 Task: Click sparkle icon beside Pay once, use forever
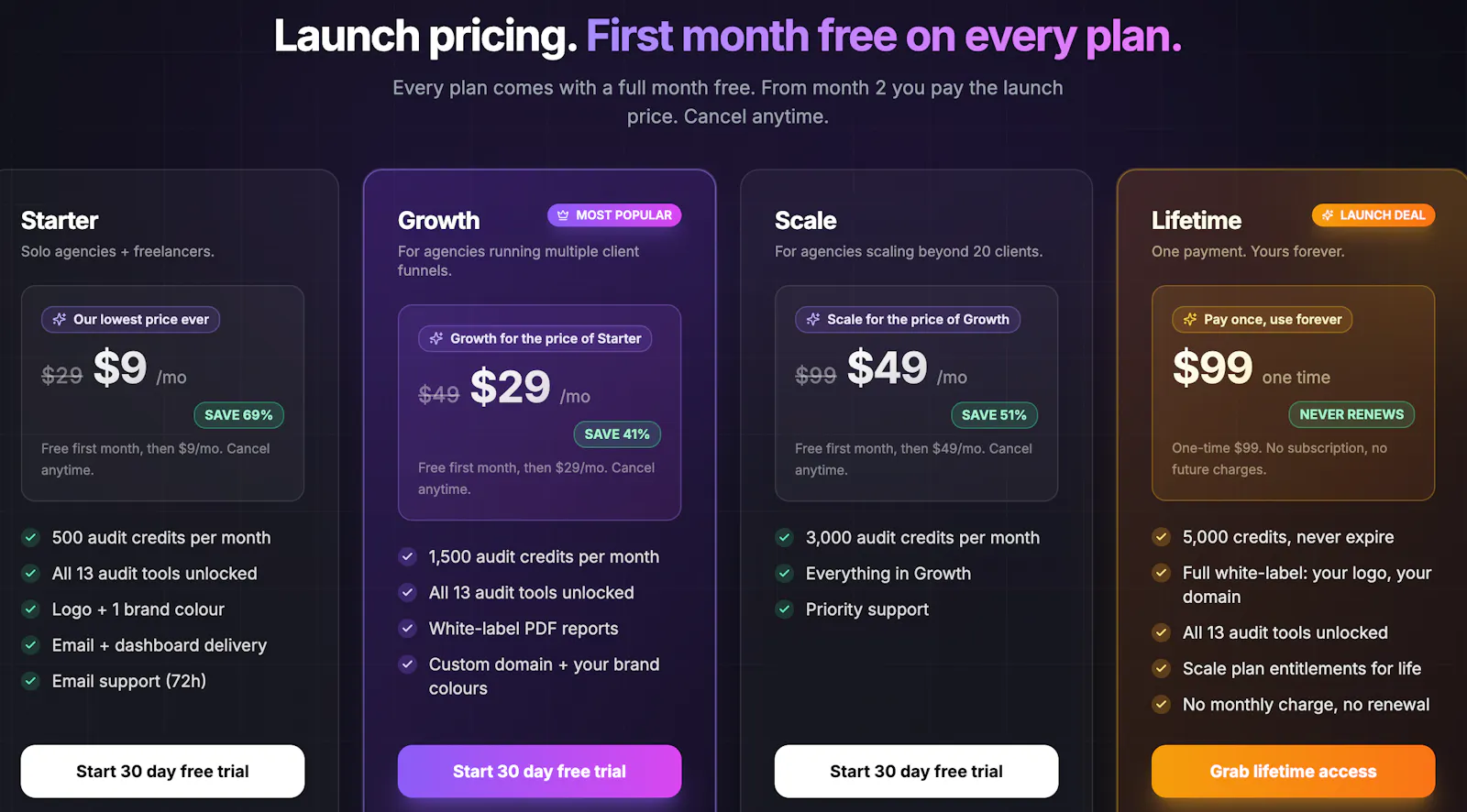pyautogui.click(x=1190, y=319)
